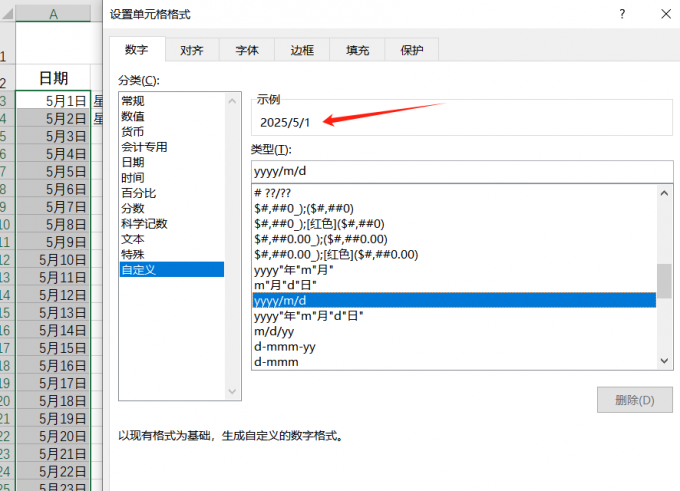Select format m/d/yy
Image resolution: width=680 pixels, height=491 pixels.
(454, 331)
